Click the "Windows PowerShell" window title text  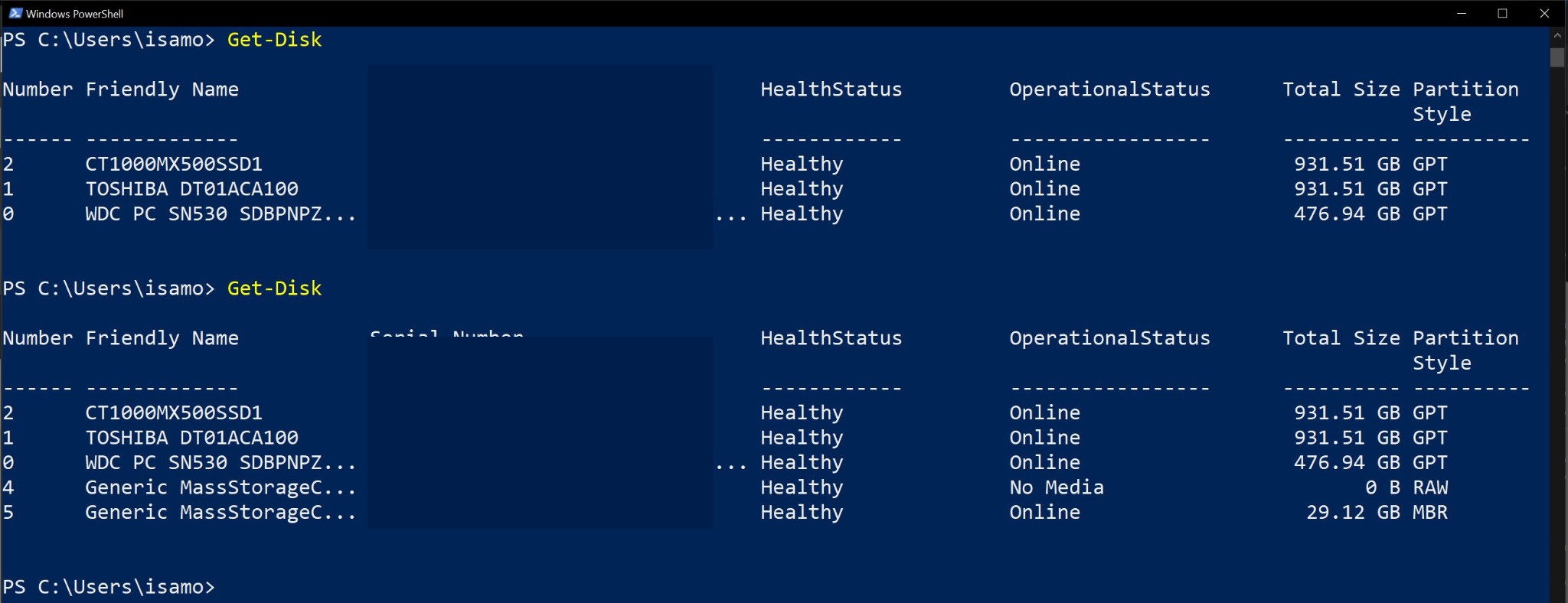pyautogui.click(x=74, y=14)
